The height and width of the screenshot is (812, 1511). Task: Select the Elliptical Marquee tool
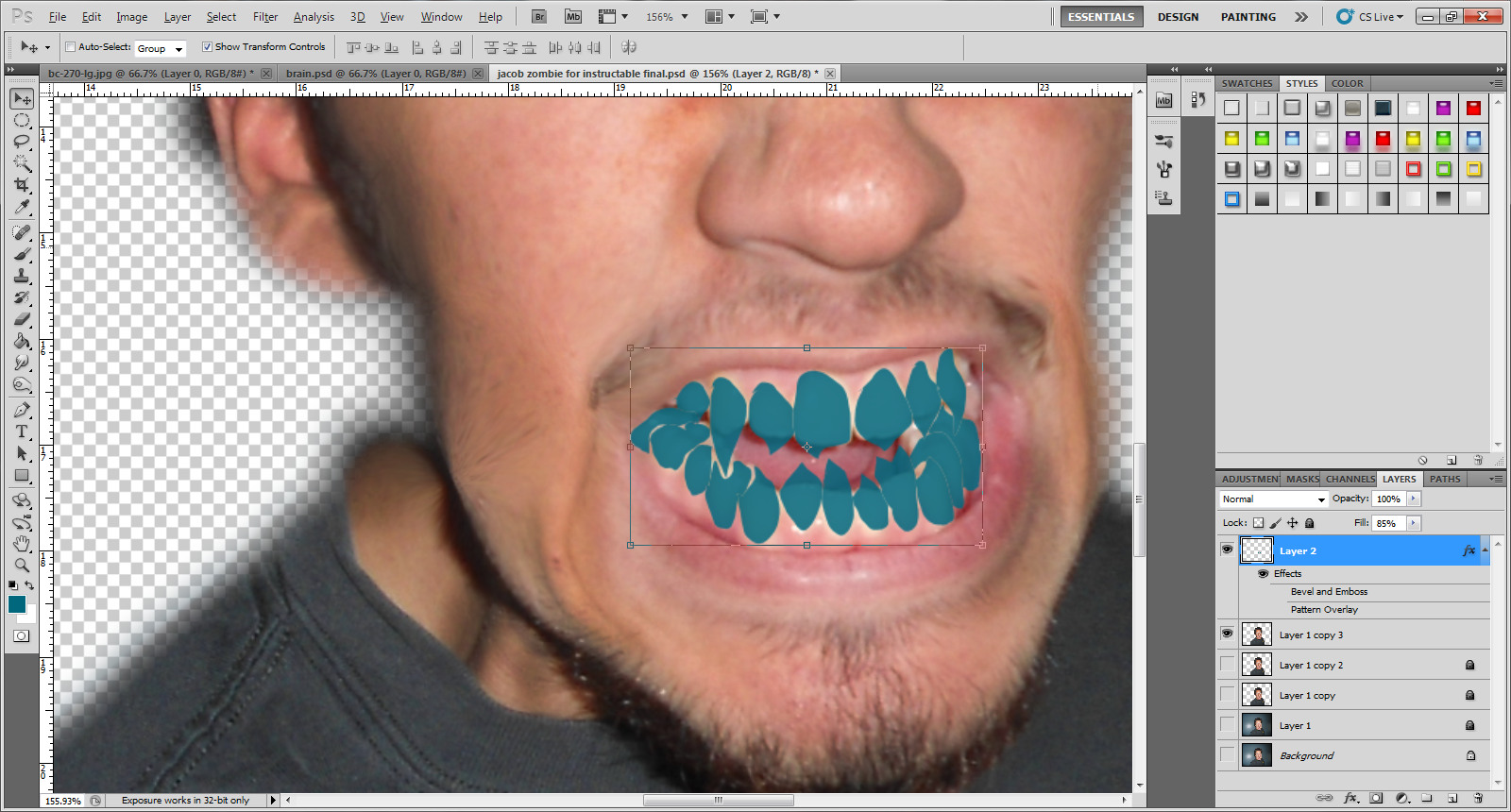tap(22, 120)
